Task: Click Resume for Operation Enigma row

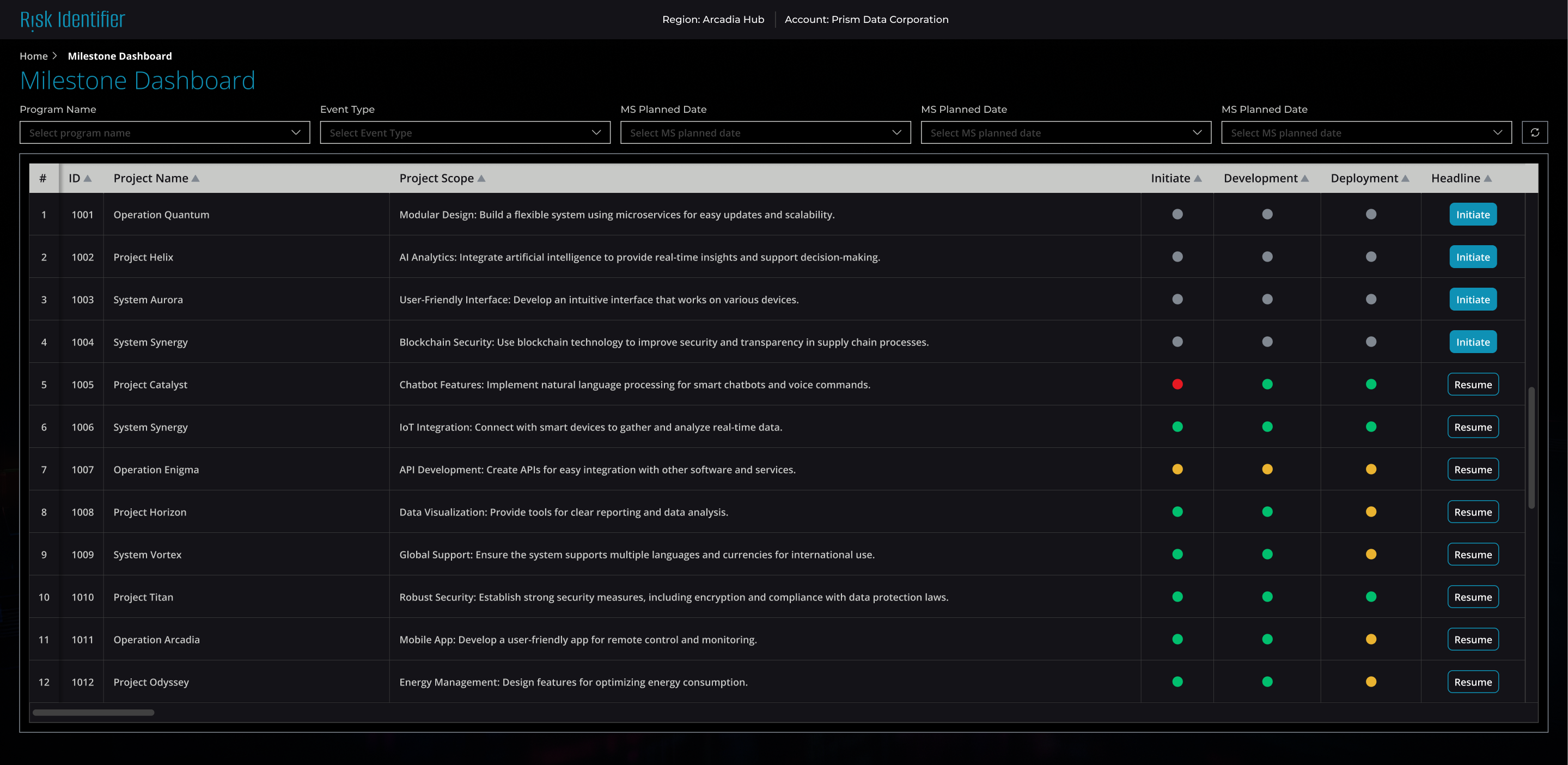Action: click(x=1473, y=470)
